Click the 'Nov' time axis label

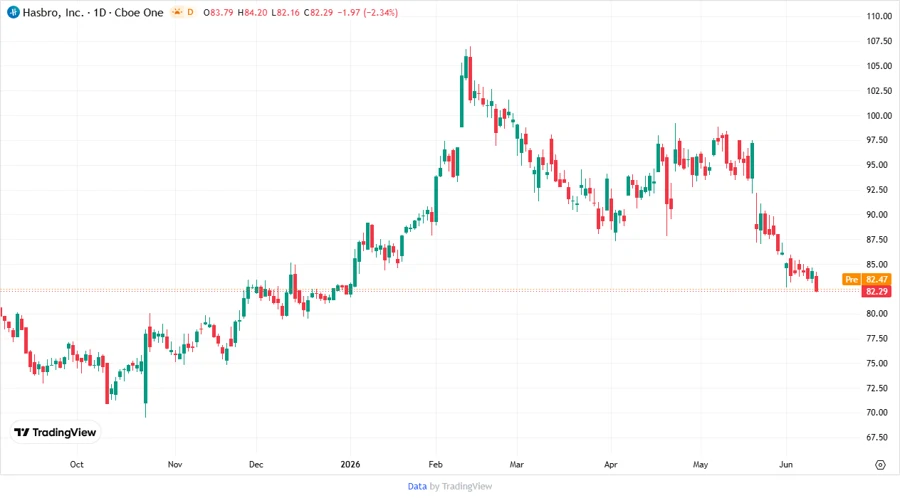[x=175, y=464]
